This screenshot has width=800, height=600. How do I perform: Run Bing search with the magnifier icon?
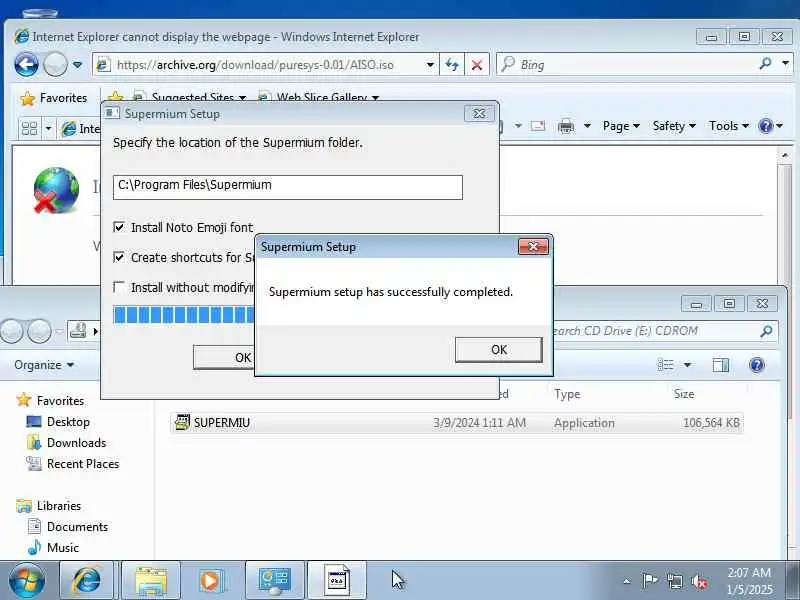(x=765, y=64)
